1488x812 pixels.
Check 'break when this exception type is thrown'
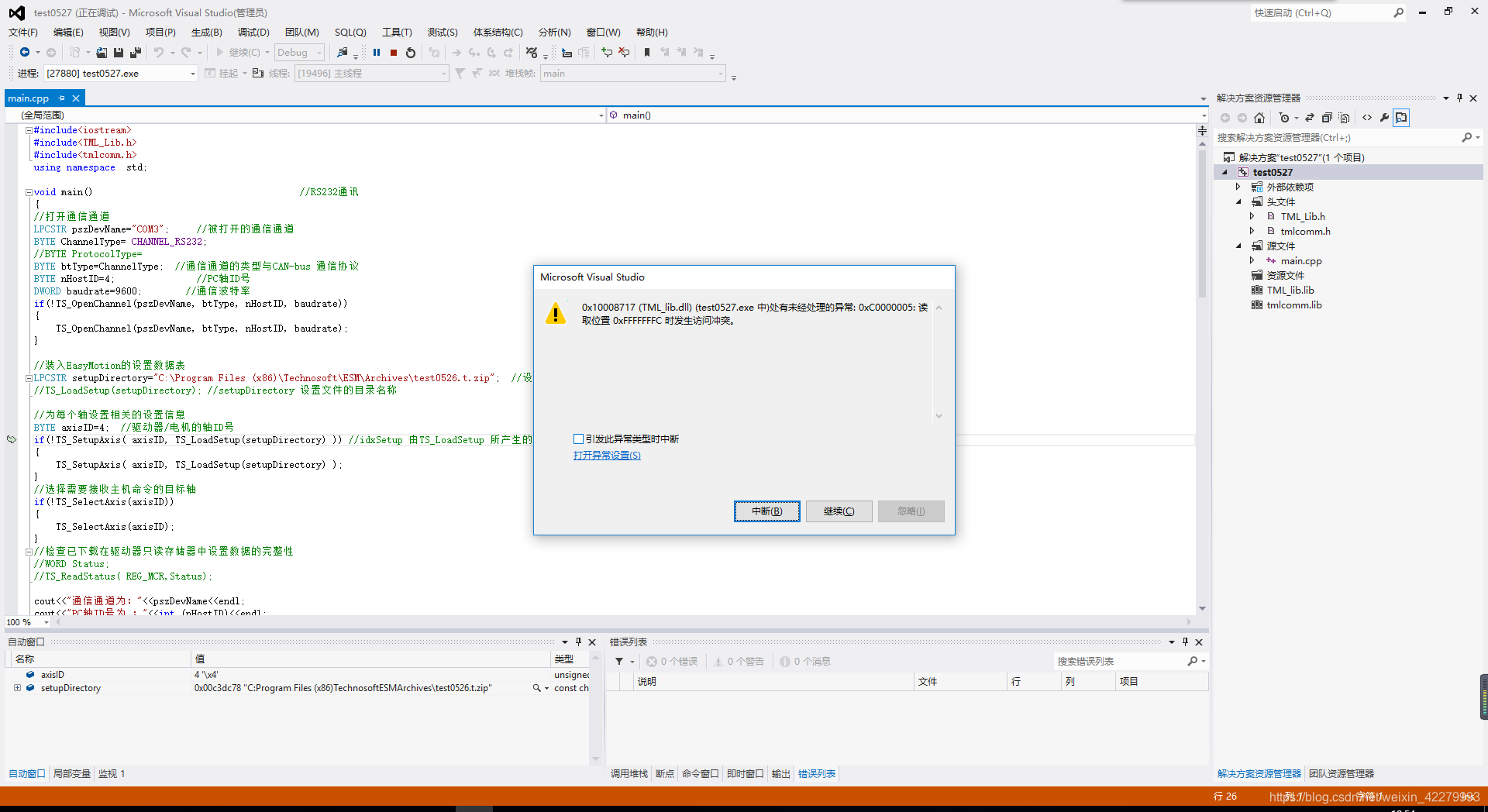tap(578, 439)
